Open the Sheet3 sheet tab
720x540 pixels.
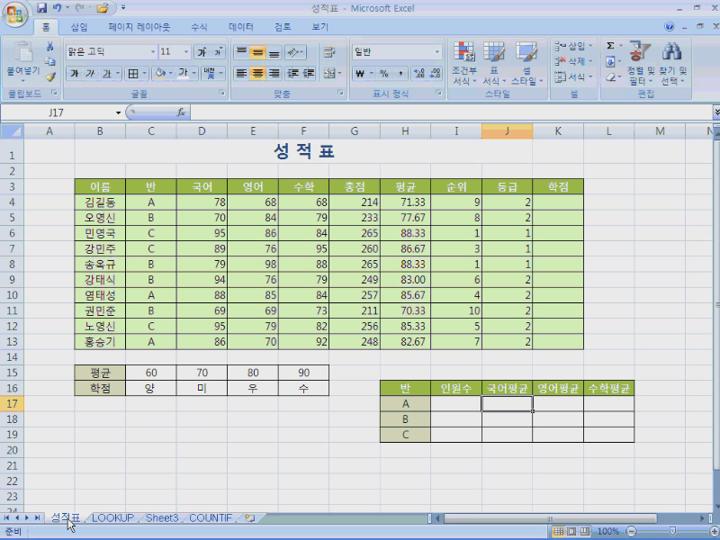[162, 518]
